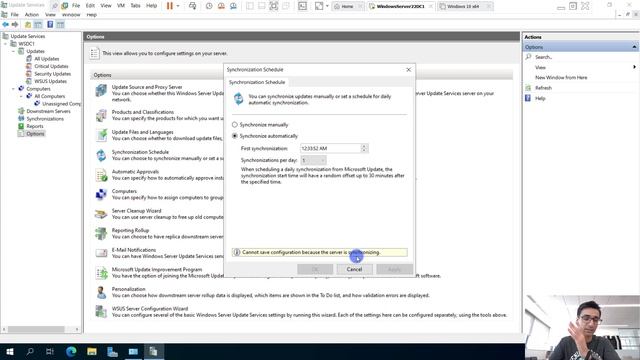Open E-Mail Notifications icon

click(x=101, y=253)
